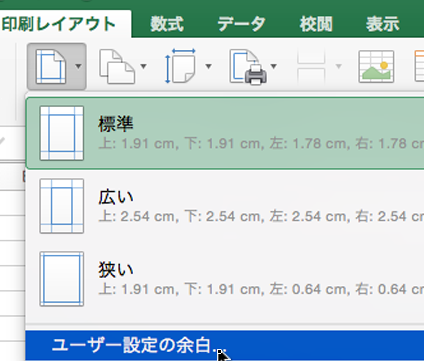
Task: Expand the Page Size dropdown arrow
Action: (209, 66)
